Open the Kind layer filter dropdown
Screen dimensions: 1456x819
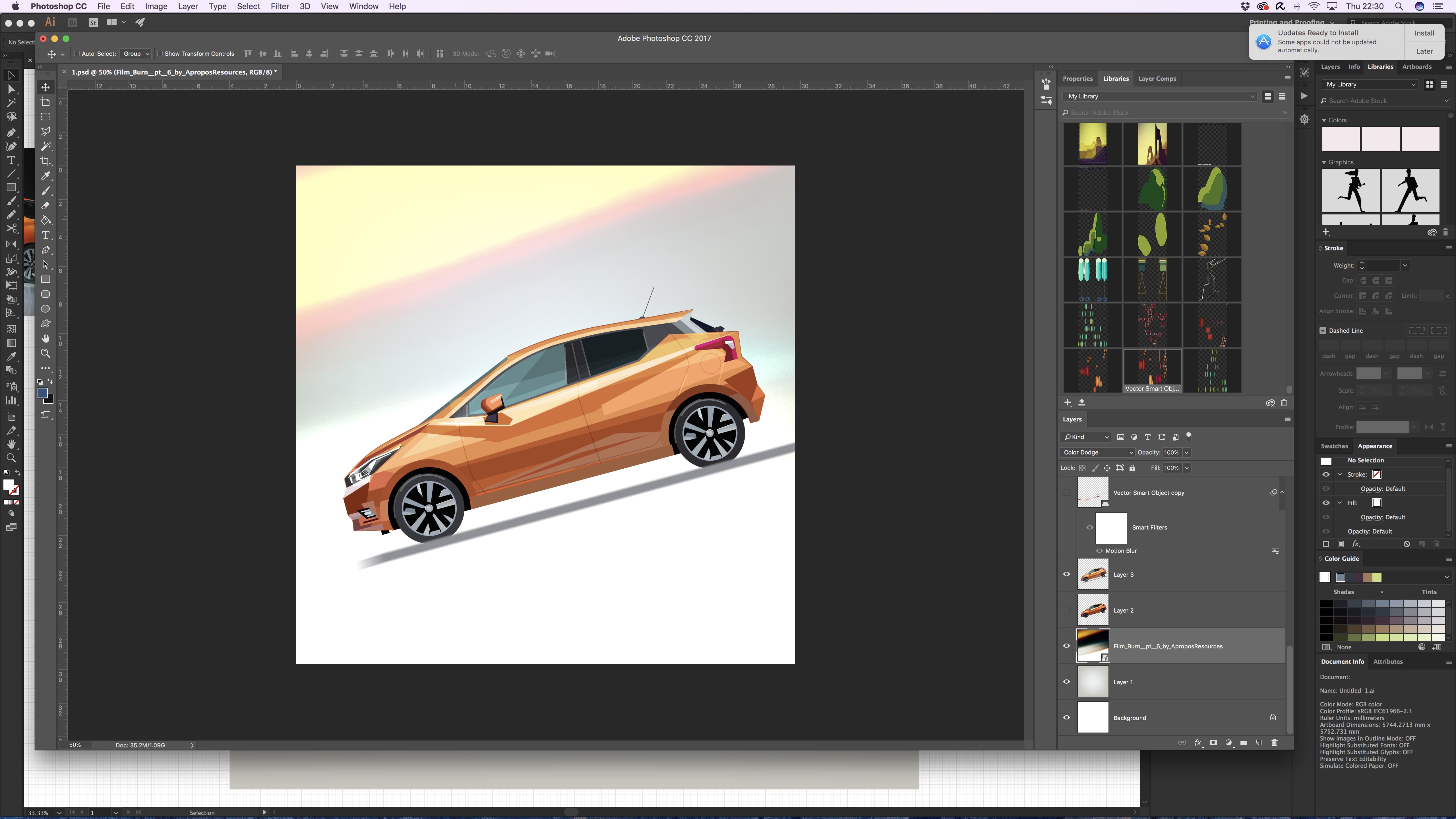point(1086,437)
